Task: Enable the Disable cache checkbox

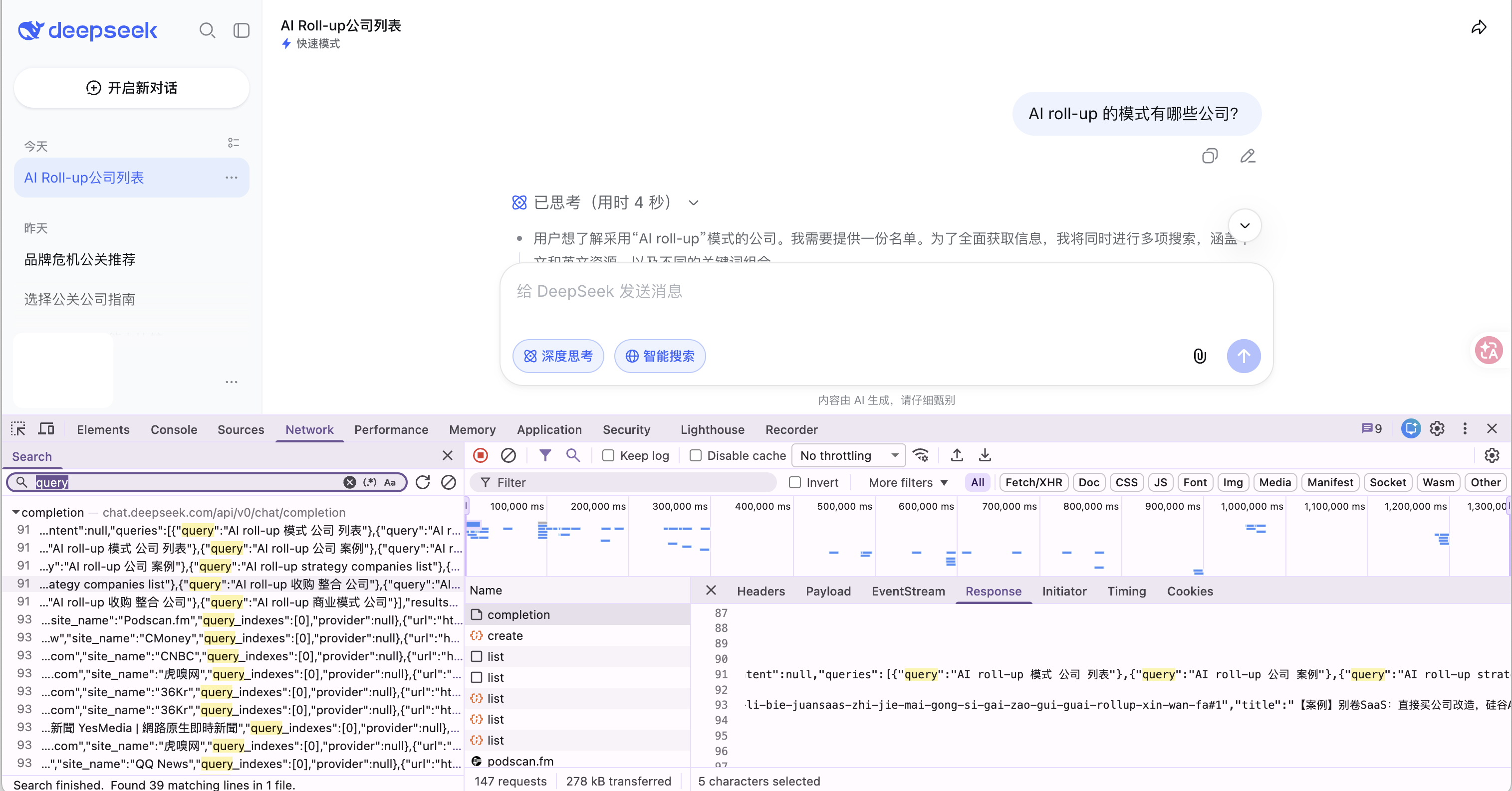Action: (x=696, y=456)
